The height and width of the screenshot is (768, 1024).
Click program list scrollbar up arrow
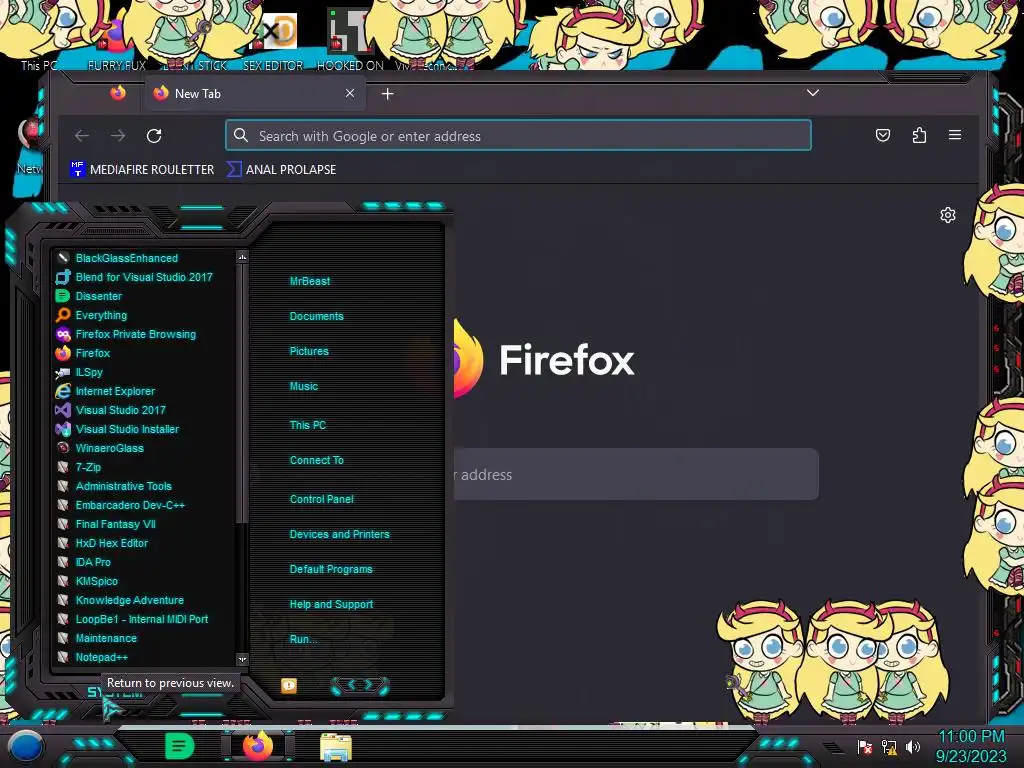tap(242, 257)
